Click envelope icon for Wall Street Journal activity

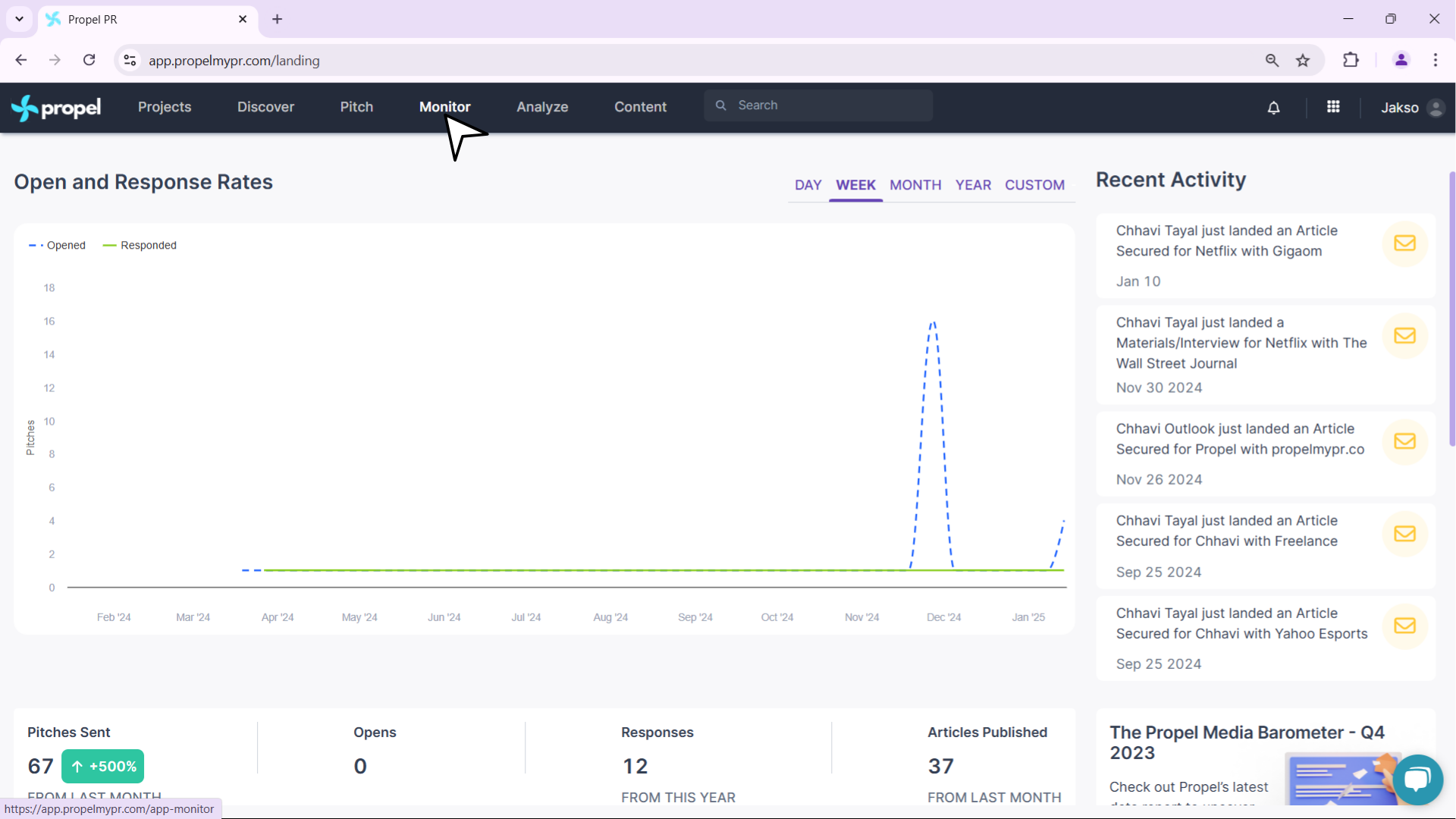pos(1404,335)
